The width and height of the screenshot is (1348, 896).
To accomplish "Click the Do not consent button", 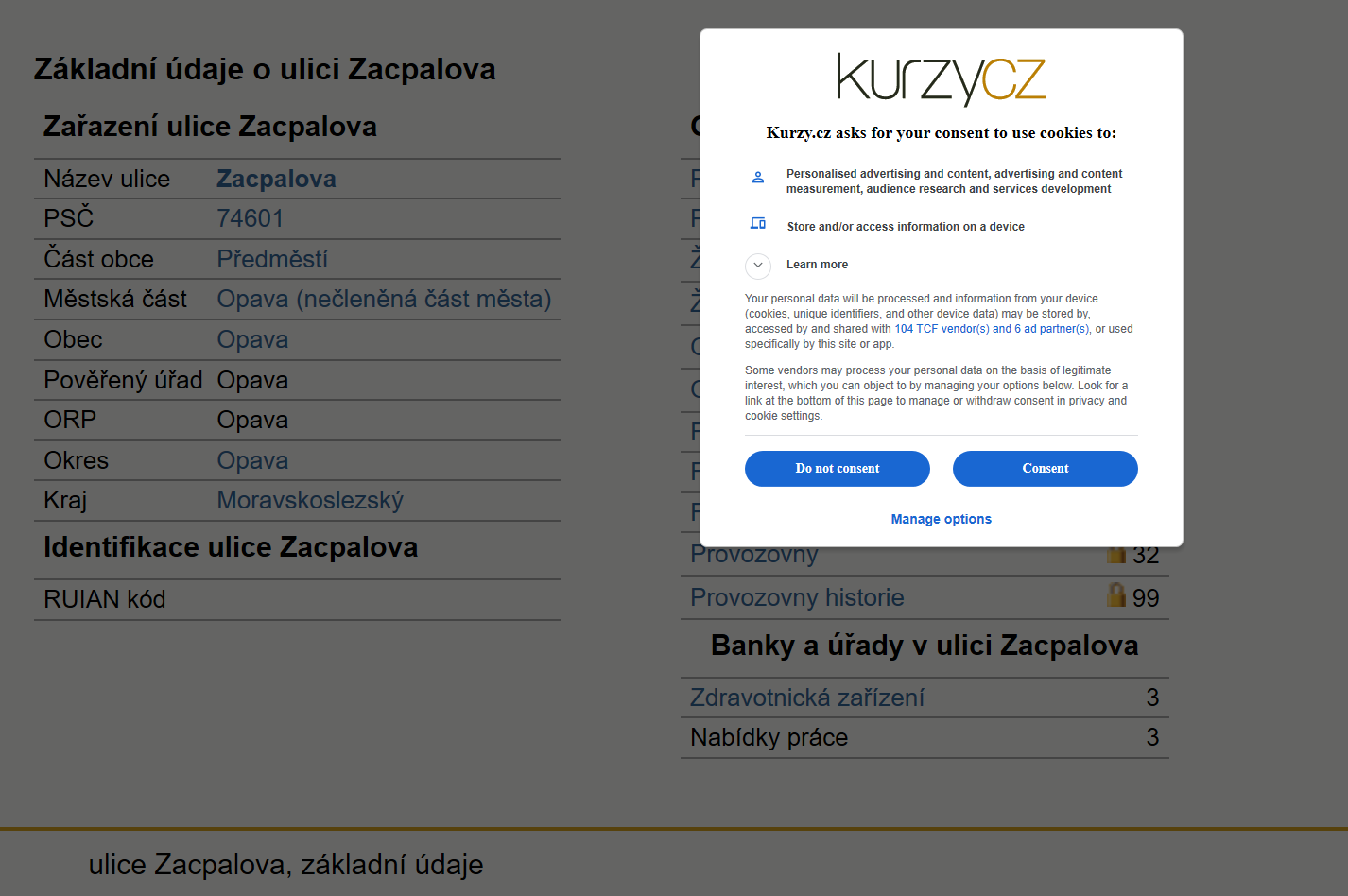I will 838,469.
